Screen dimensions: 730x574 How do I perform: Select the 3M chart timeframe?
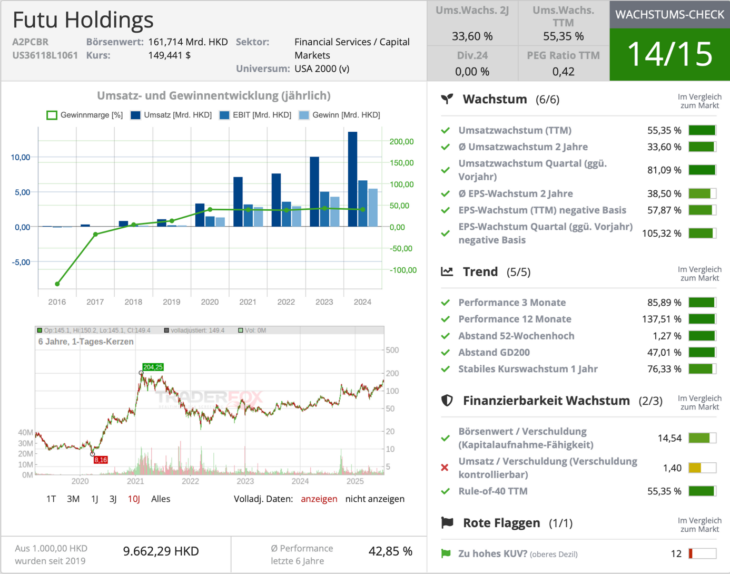coord(73,499)
